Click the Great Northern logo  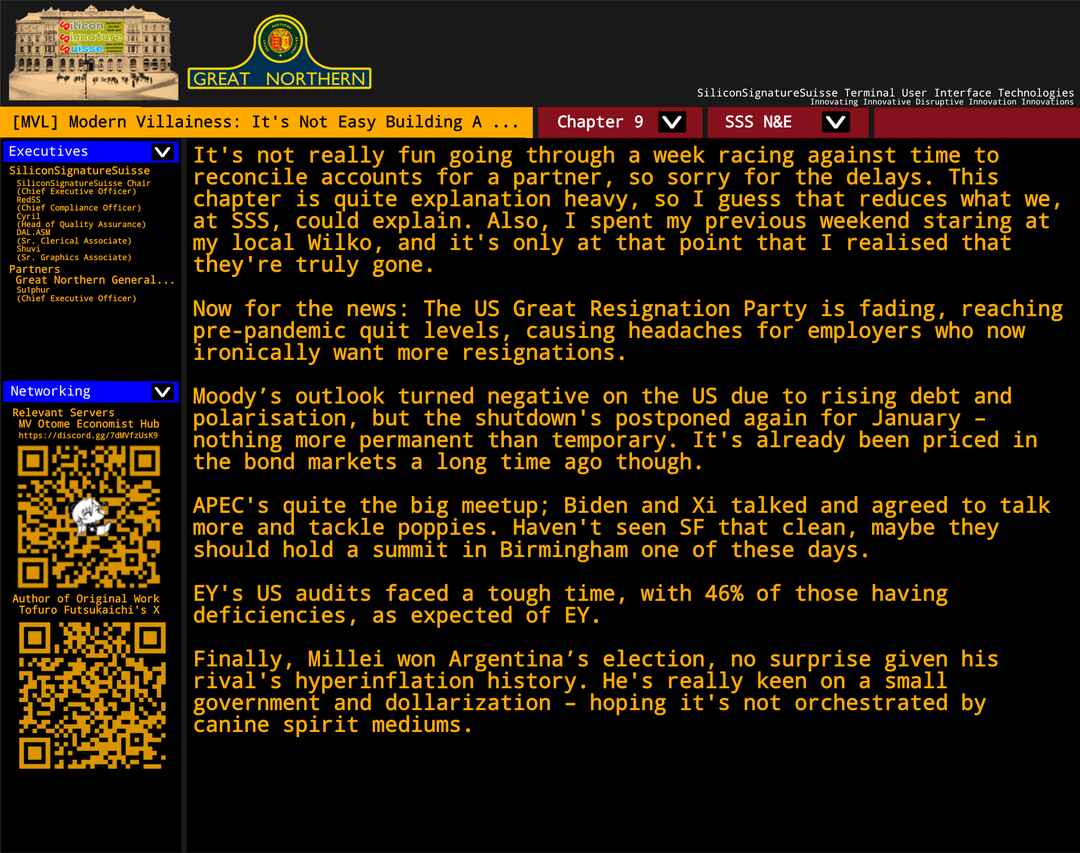[280, 53]
